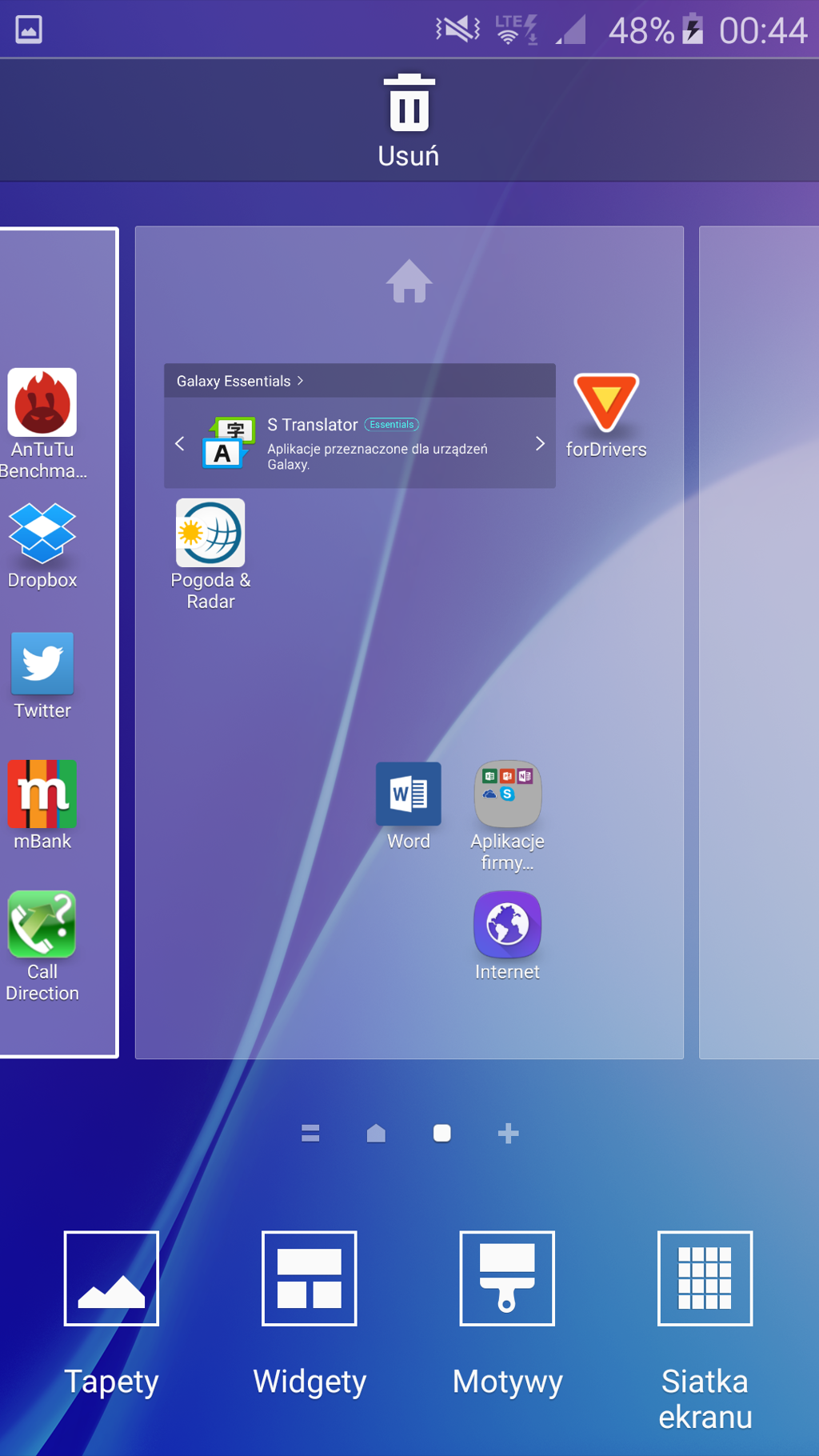Open the Aplikacje firmy Microsoft folder
819x1456 pixels.
coord(507,794)
